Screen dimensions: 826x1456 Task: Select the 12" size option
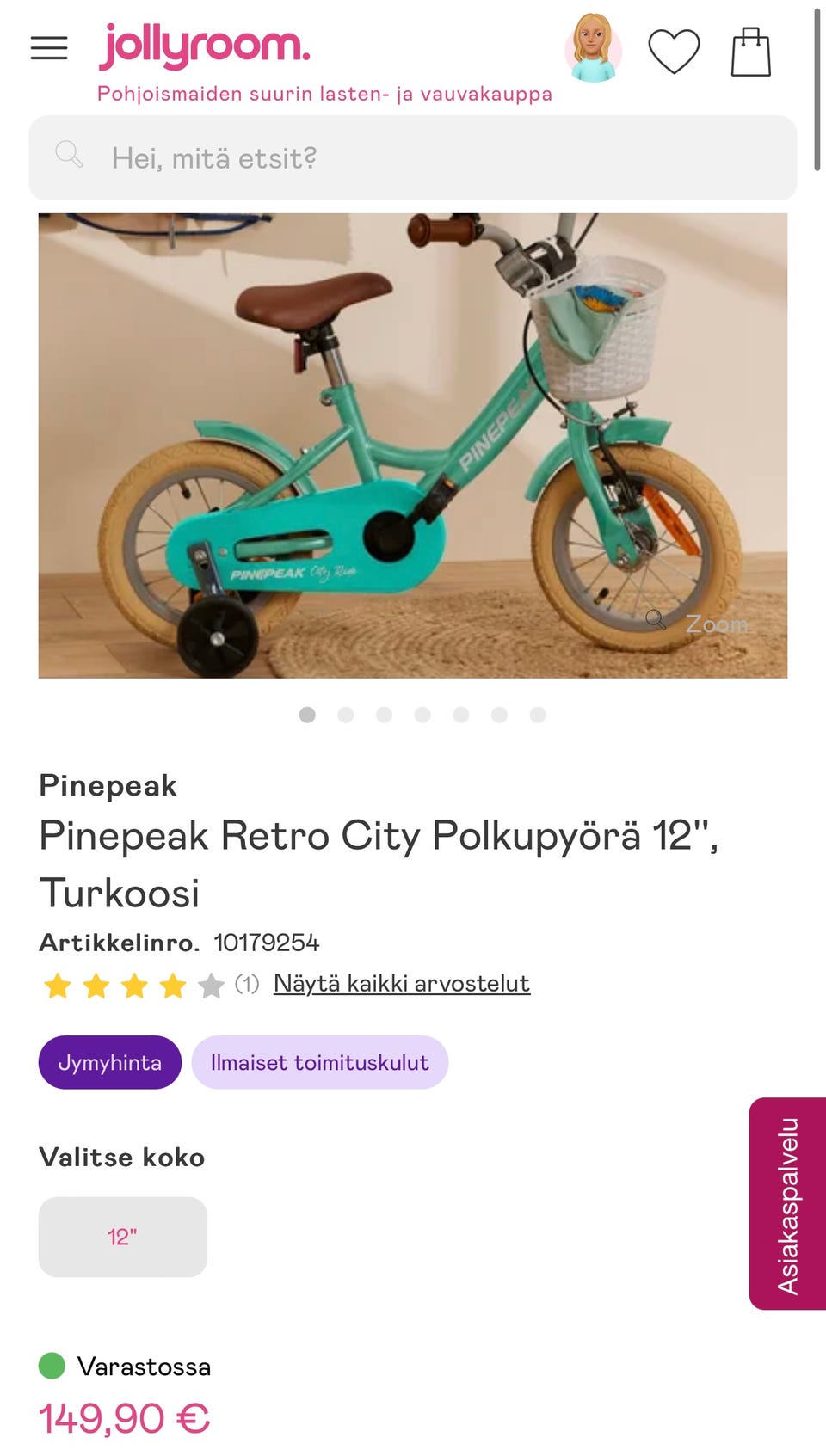(x=123, y=1237)
